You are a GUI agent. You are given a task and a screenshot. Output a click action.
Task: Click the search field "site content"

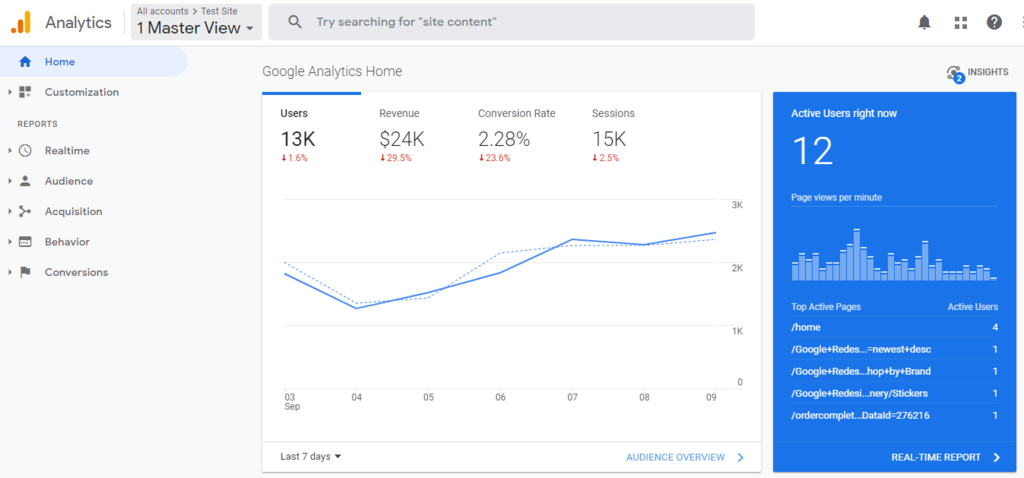(511, 22)
